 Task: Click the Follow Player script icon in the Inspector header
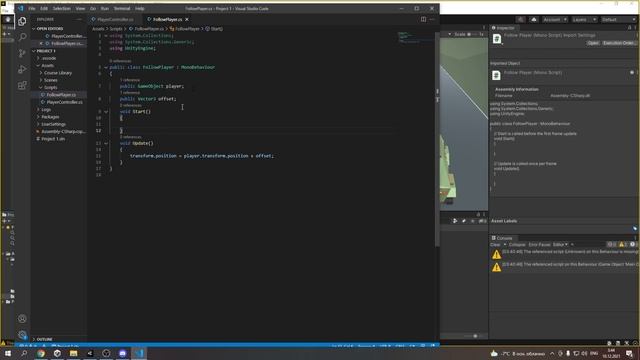(497, 39)
